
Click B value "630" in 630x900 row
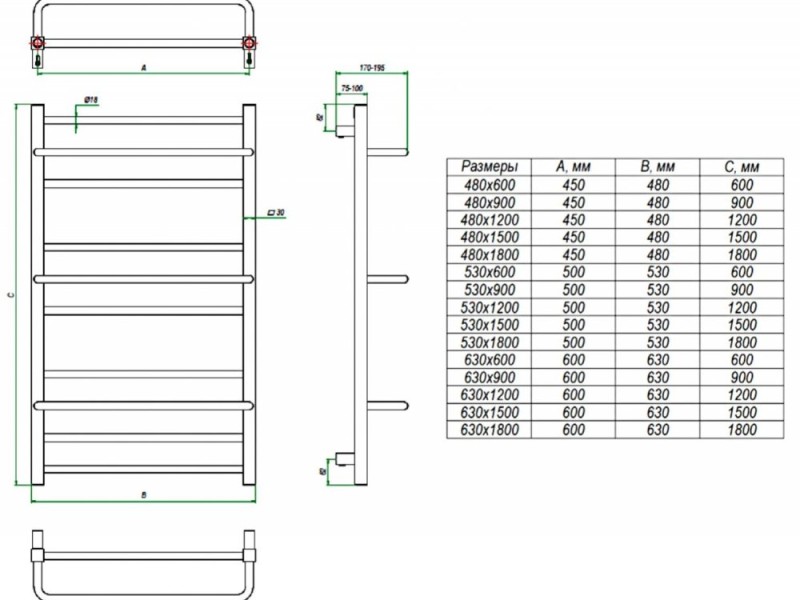pos(657,377)
